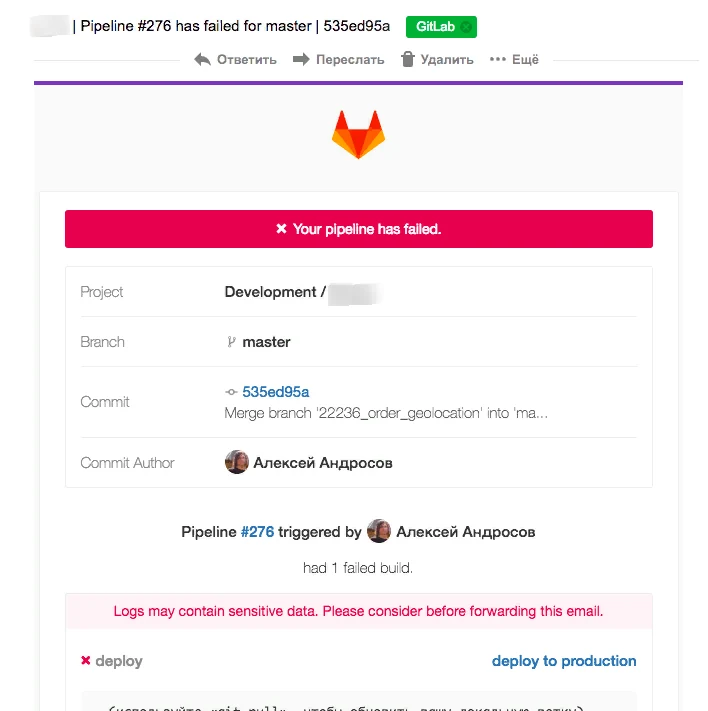Click the Development project name

coord(270,292)
